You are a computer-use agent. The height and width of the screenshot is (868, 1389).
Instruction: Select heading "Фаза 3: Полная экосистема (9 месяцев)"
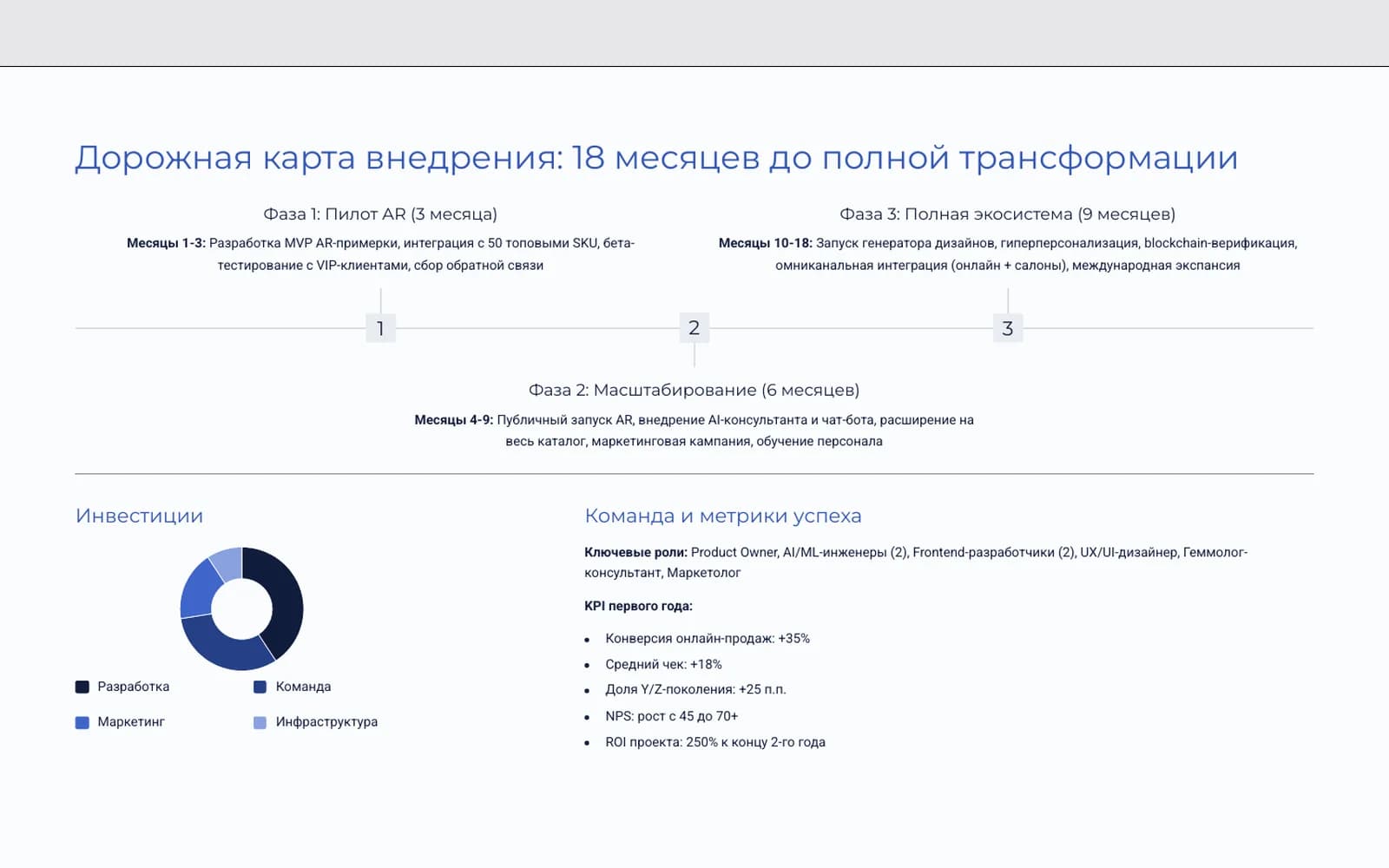1007,214
